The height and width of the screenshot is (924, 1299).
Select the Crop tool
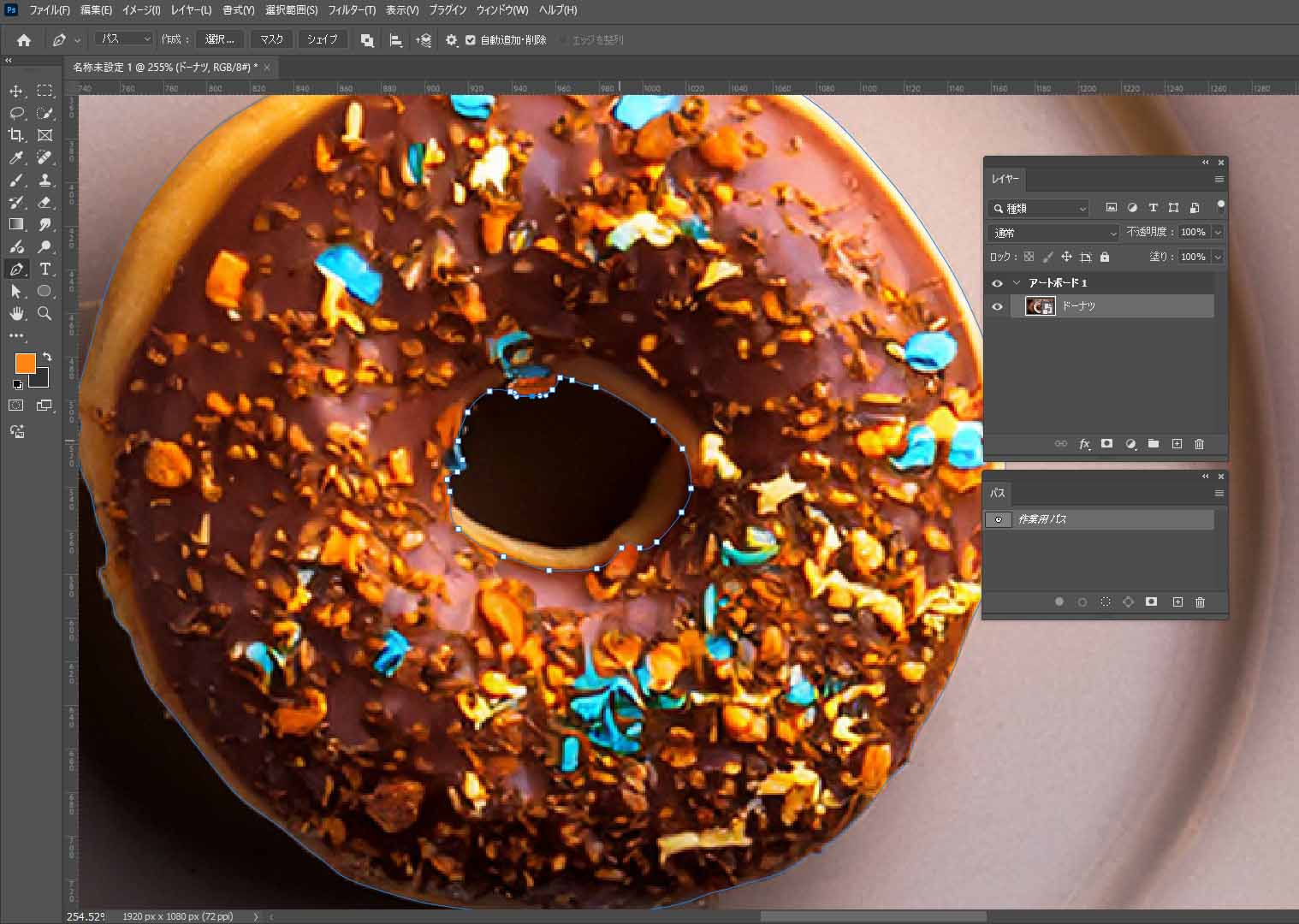click(x=16, y=135)
